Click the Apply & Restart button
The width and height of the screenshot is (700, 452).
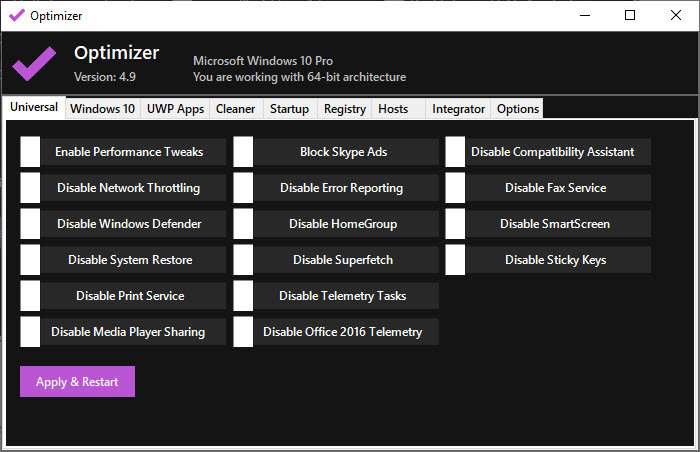[x=77, y=382]
